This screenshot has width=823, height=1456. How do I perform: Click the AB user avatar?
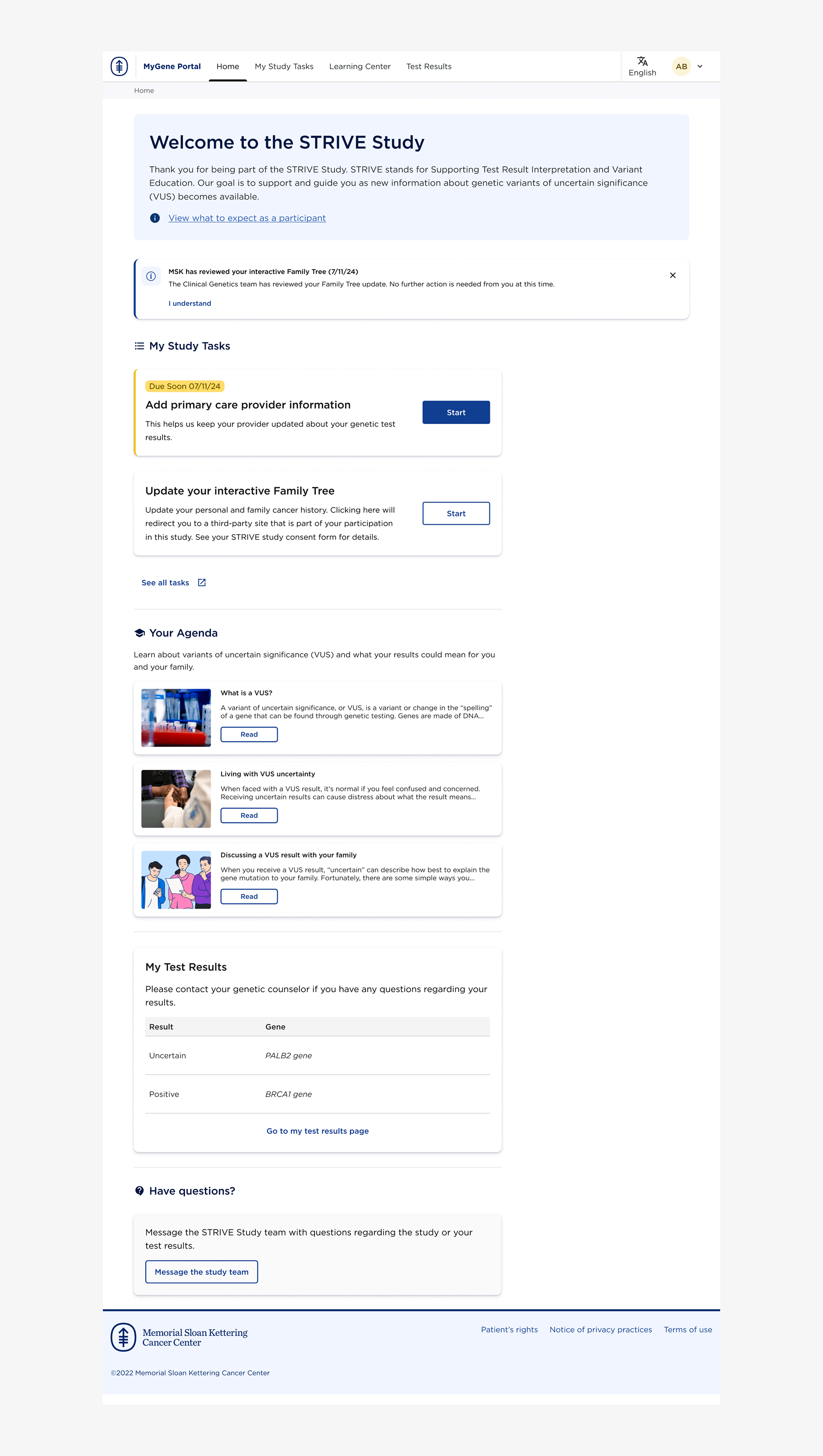[681, 66]
